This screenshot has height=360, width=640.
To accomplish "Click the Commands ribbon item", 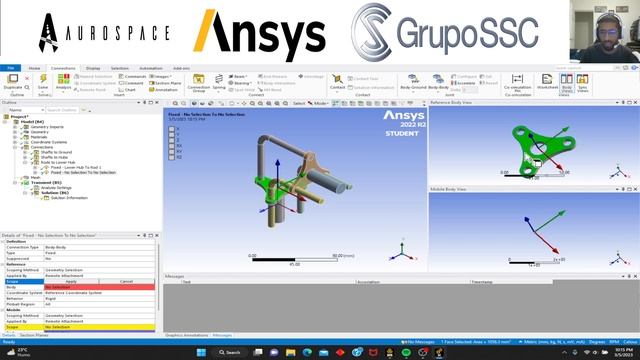I will click(x=132, y=76).
